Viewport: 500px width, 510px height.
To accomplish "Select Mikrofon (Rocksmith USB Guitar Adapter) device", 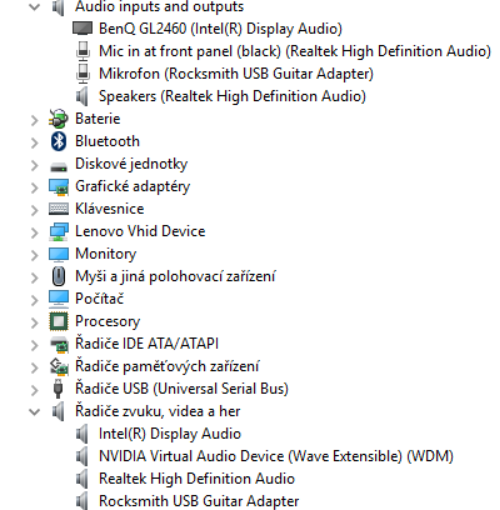I will click(236, 74).
